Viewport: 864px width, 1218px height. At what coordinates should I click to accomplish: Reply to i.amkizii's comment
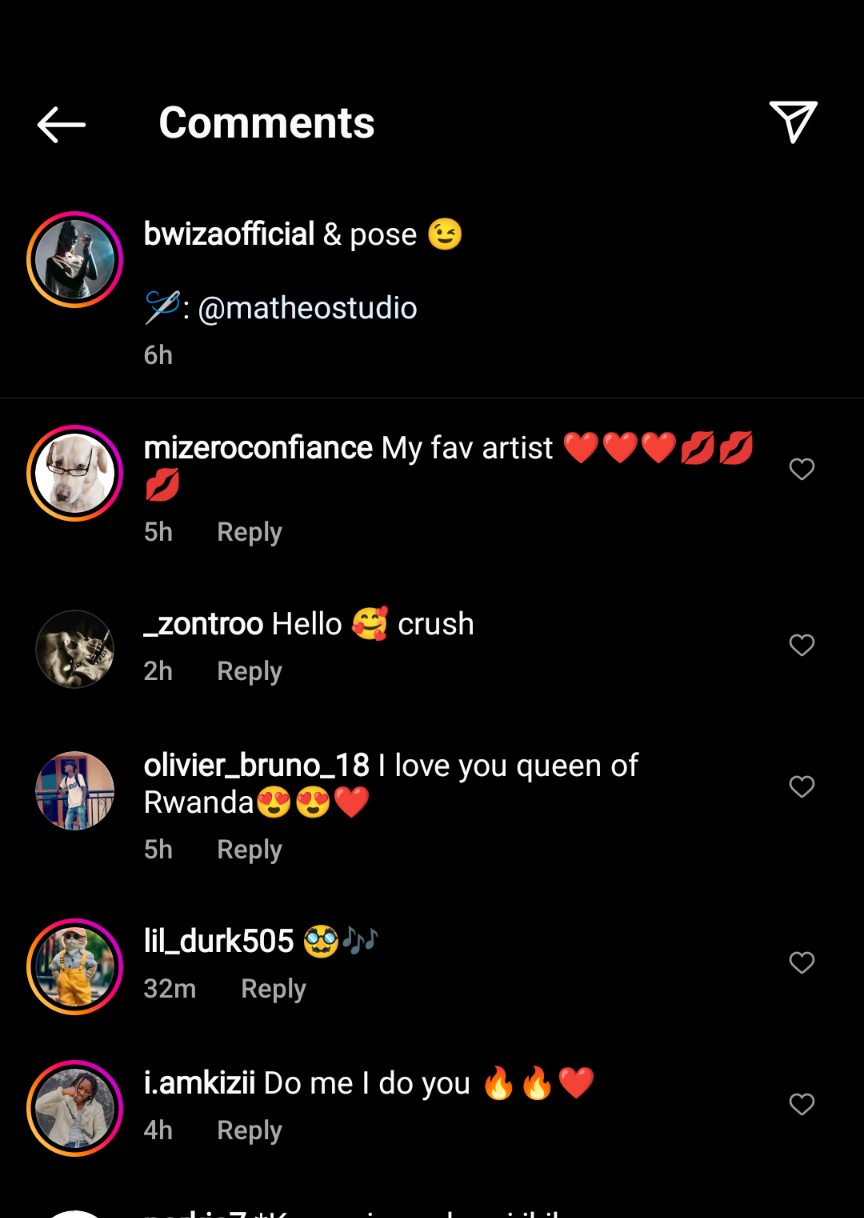249,1131
